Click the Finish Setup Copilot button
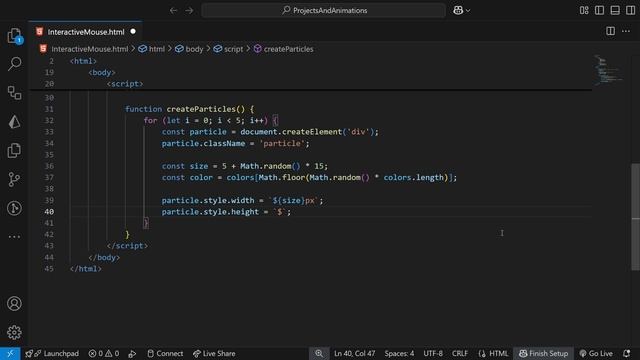Viewport: 640px width, 360px height. (x=543, y=353)
